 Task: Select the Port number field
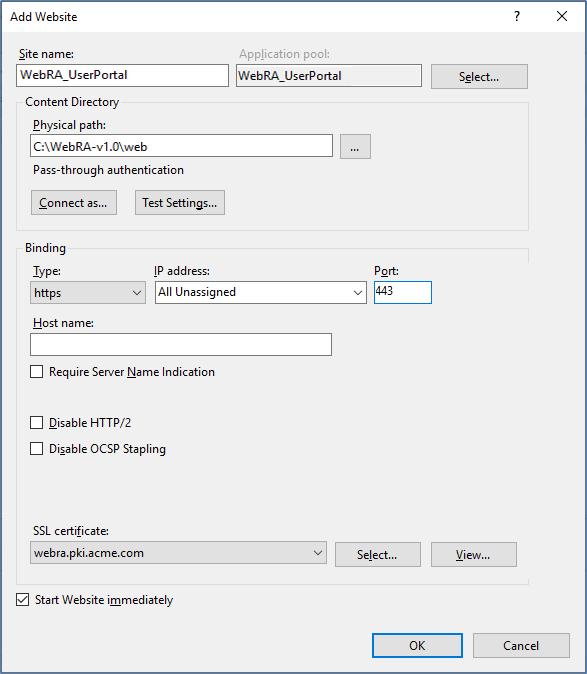[x=403, y=292]
